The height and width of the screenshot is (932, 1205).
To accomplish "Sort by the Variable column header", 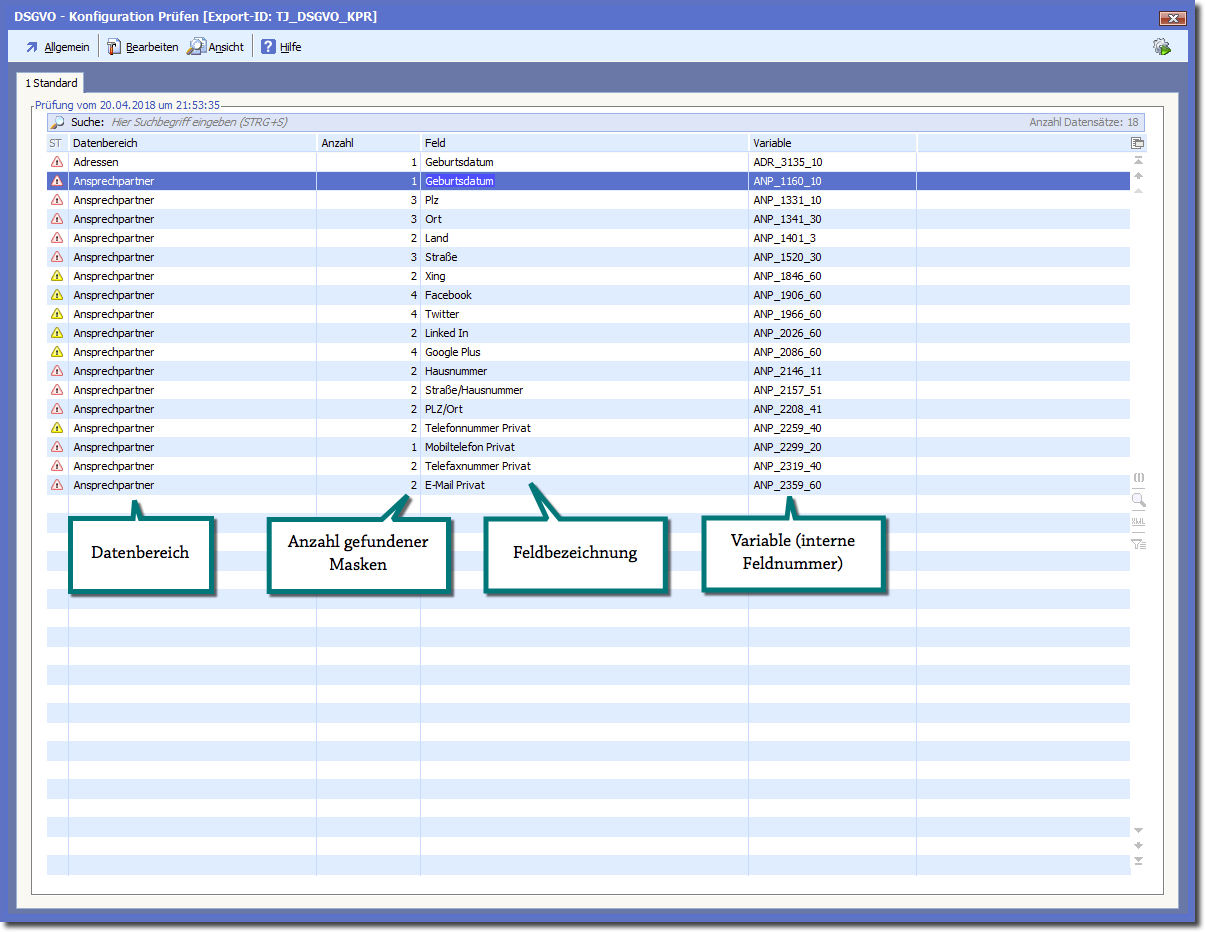I will [x=830, y=143].
